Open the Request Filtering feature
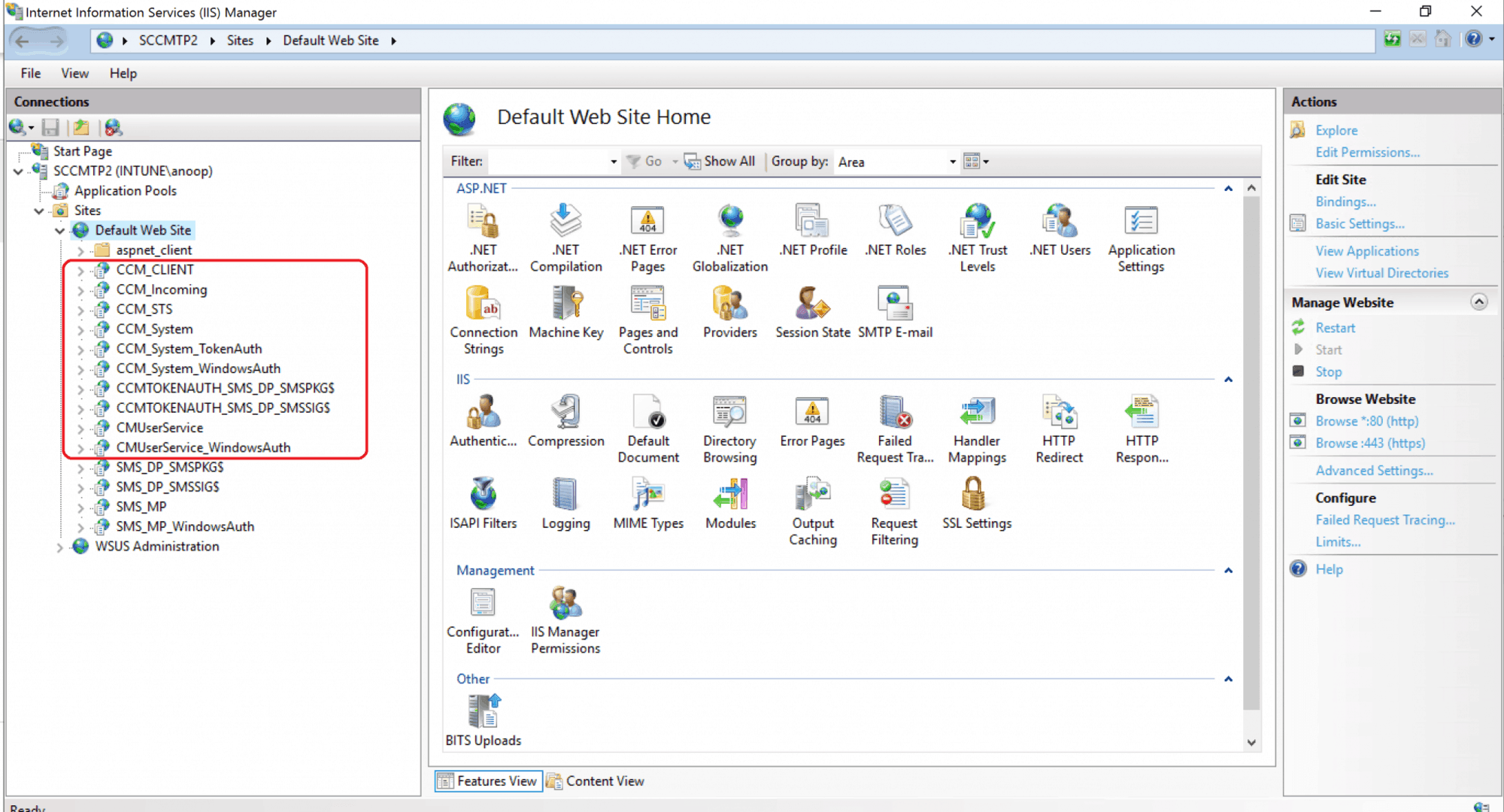This screenshot has height=812, width=1504. [x=894, y=511]
